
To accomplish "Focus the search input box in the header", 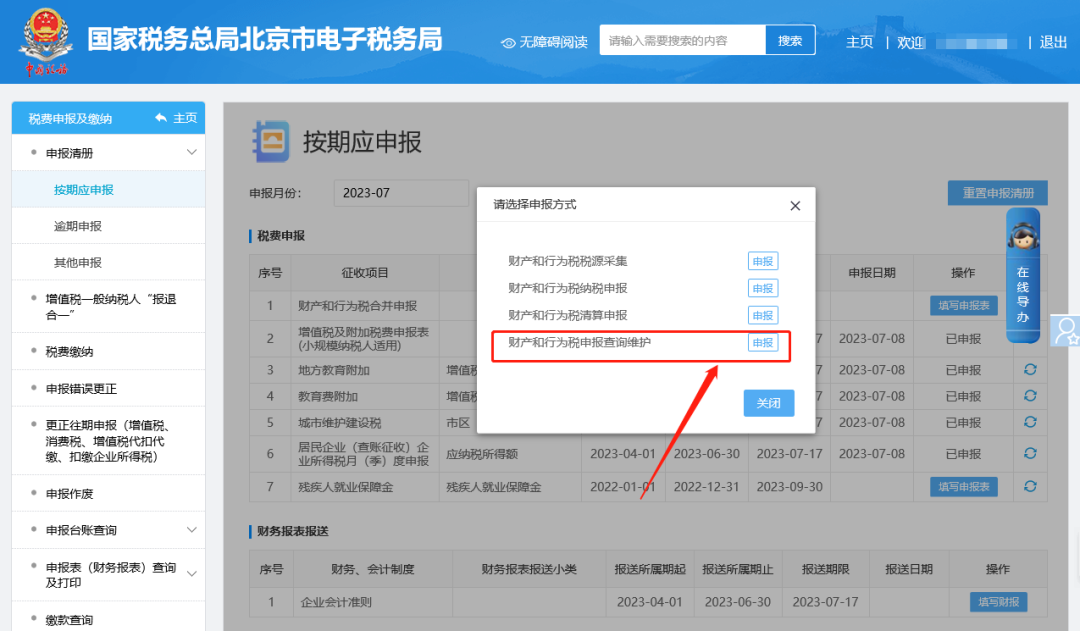I will [682, 41].
